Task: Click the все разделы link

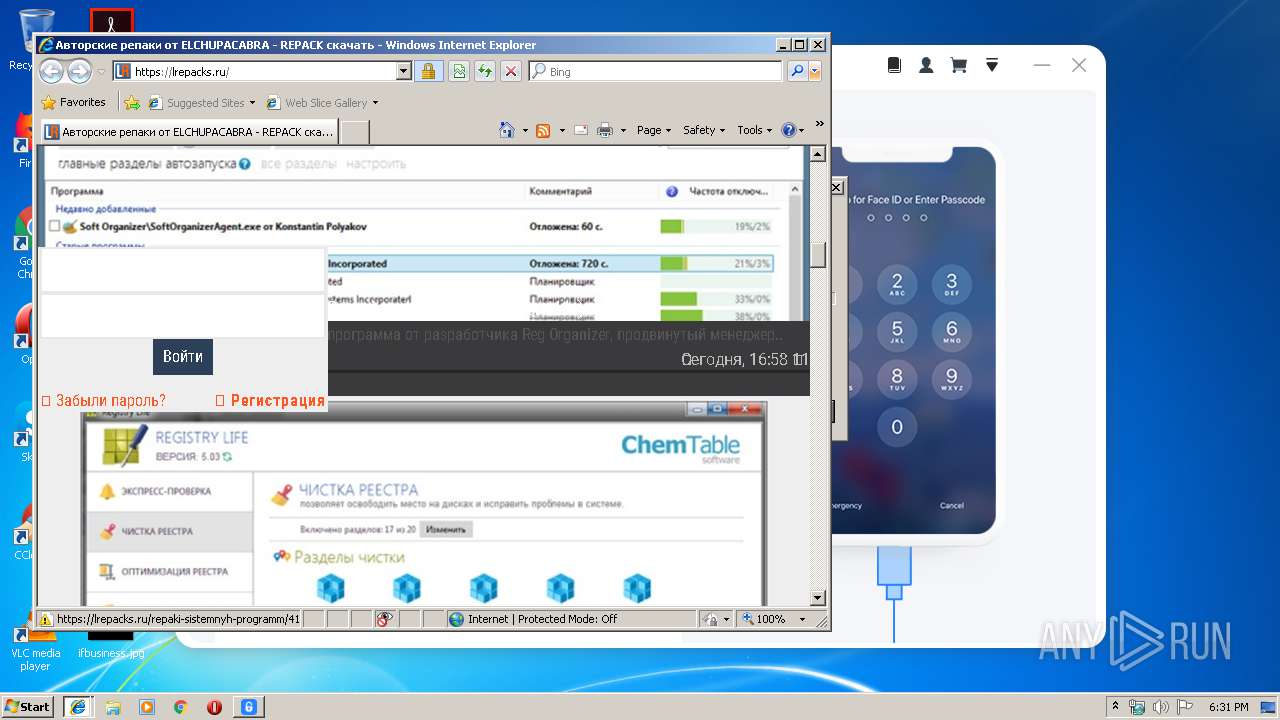Action: coord(298,163)
